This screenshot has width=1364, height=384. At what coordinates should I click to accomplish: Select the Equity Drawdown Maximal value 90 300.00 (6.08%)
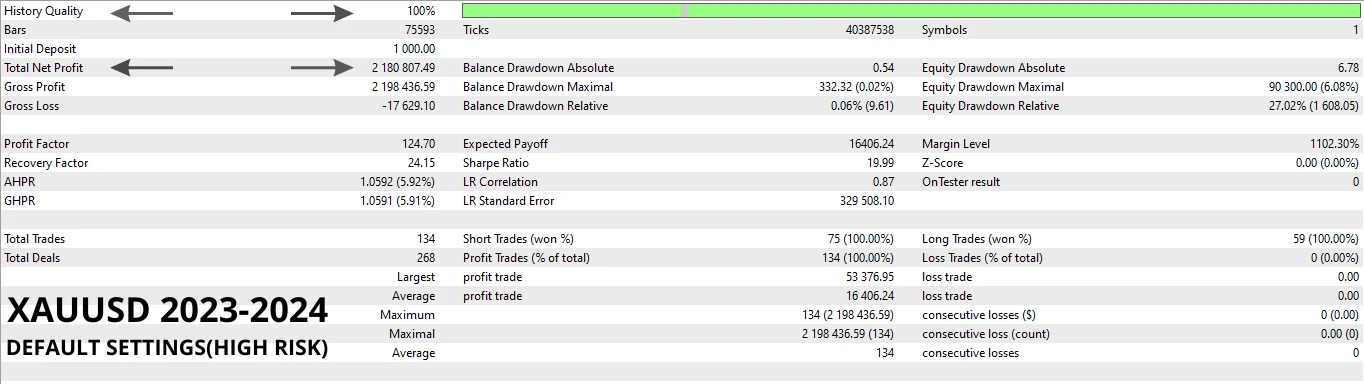point(1314,87)
